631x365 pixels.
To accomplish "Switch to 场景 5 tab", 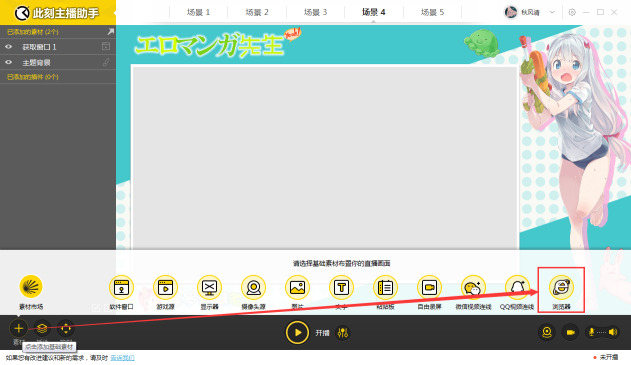I will [432, 12].
